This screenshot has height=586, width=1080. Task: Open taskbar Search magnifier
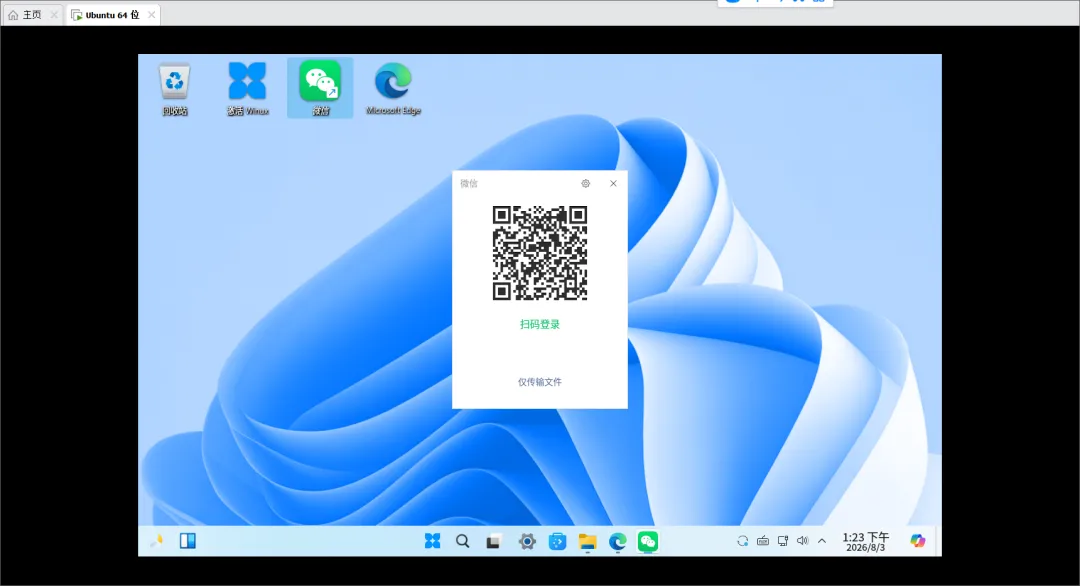(x=463, y=541)
